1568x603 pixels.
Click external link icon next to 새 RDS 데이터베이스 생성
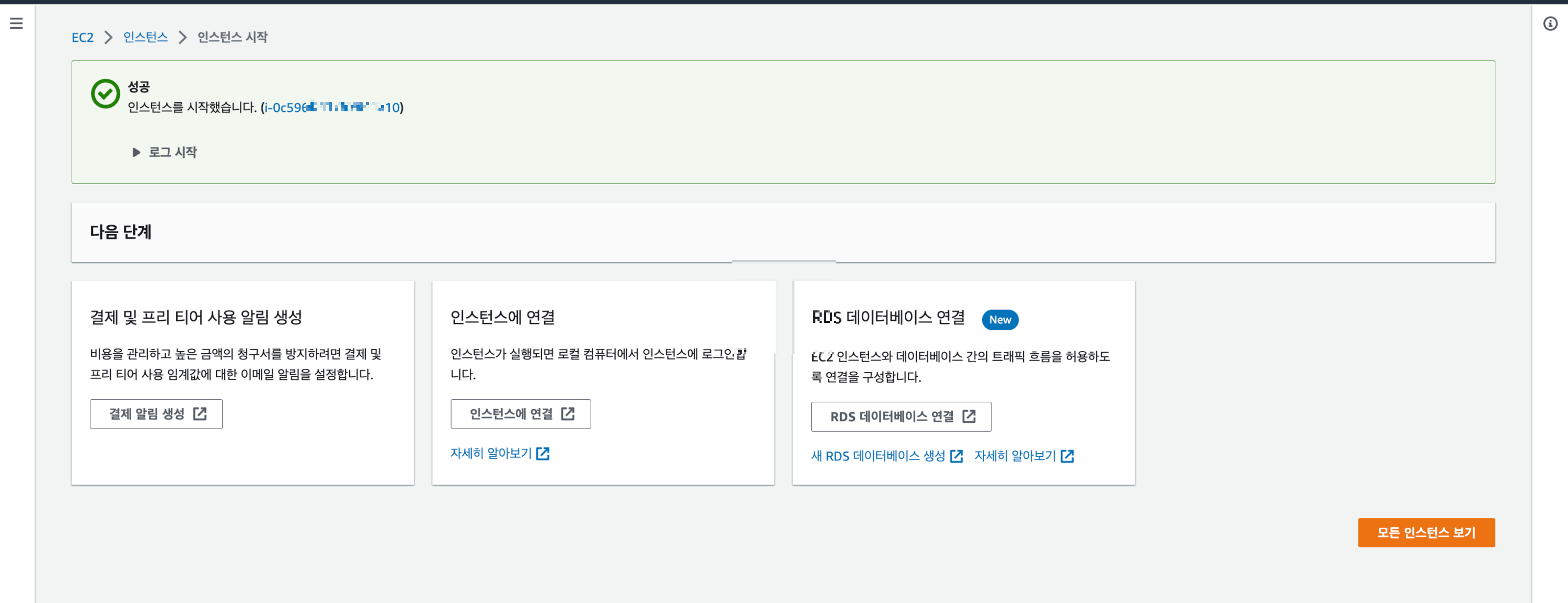[956, 456]
